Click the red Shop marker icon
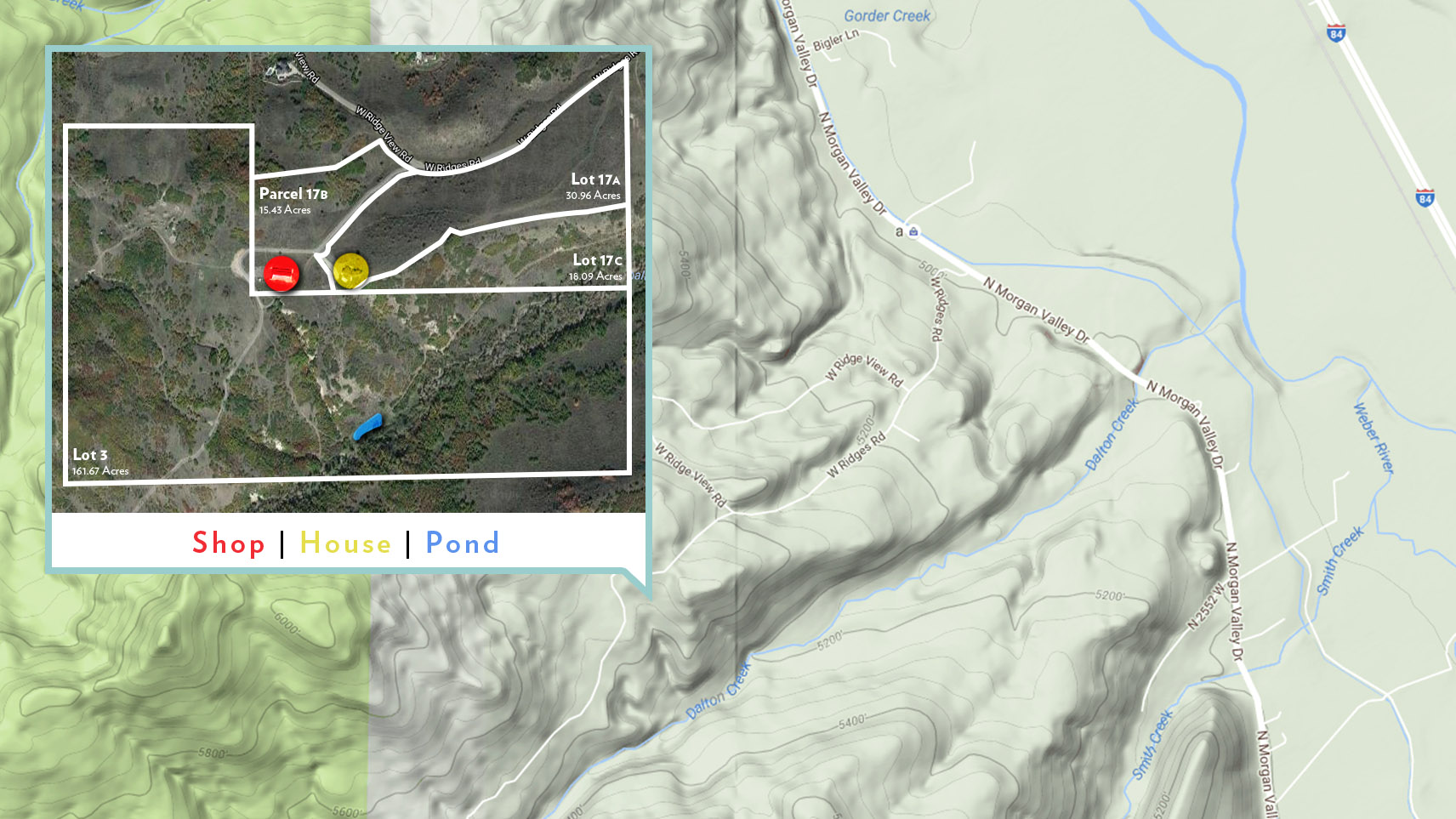 pos(281,274)
